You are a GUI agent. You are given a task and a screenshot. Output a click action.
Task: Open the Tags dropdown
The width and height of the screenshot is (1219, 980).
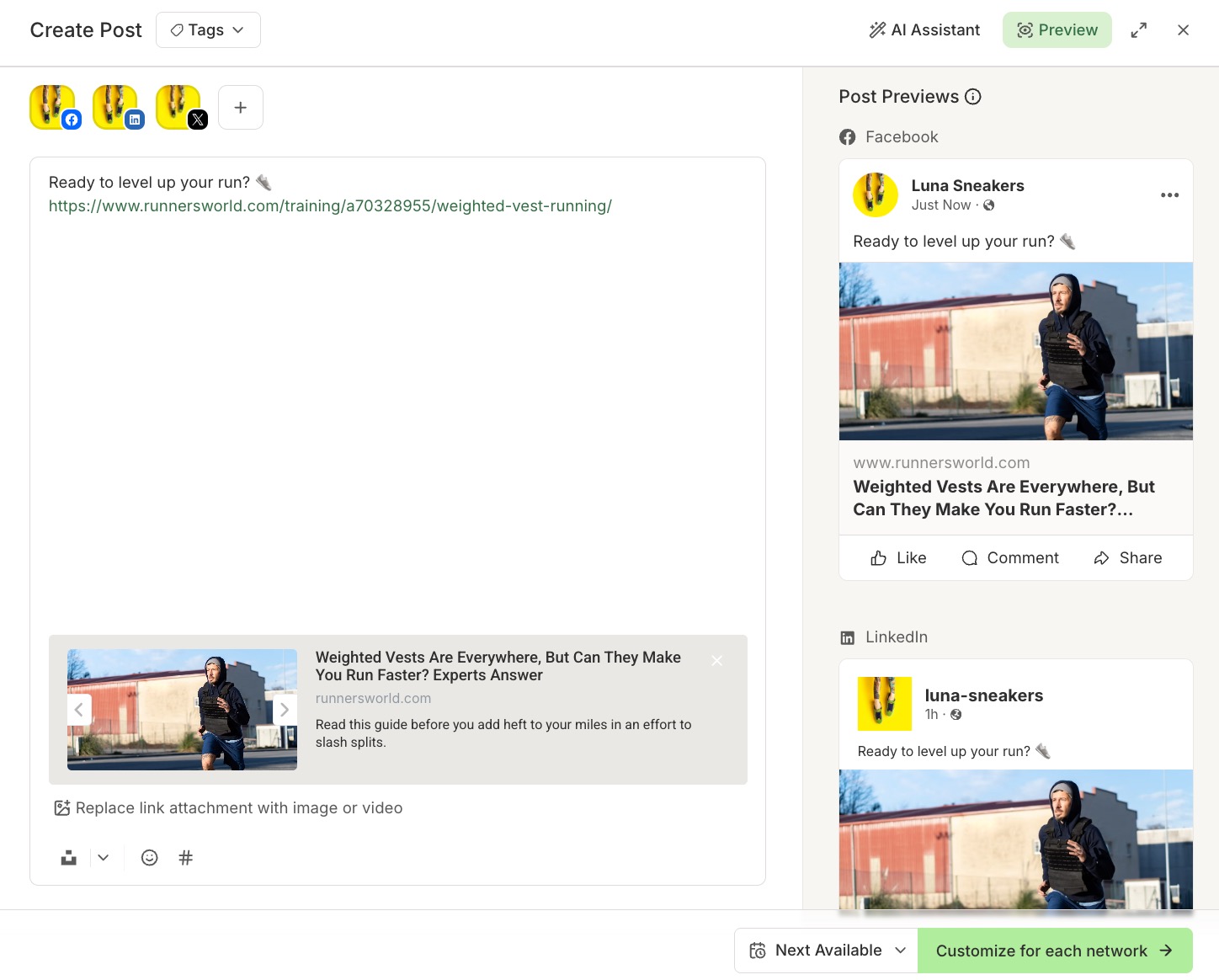click(208, 30)
